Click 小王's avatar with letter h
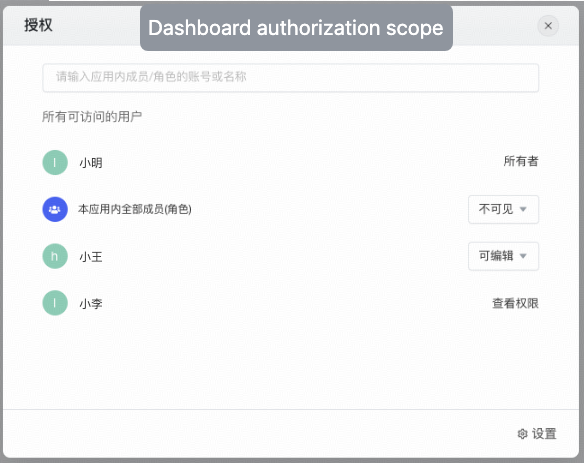Viewport: 584px width, 463px height. (x=55, y=256)
